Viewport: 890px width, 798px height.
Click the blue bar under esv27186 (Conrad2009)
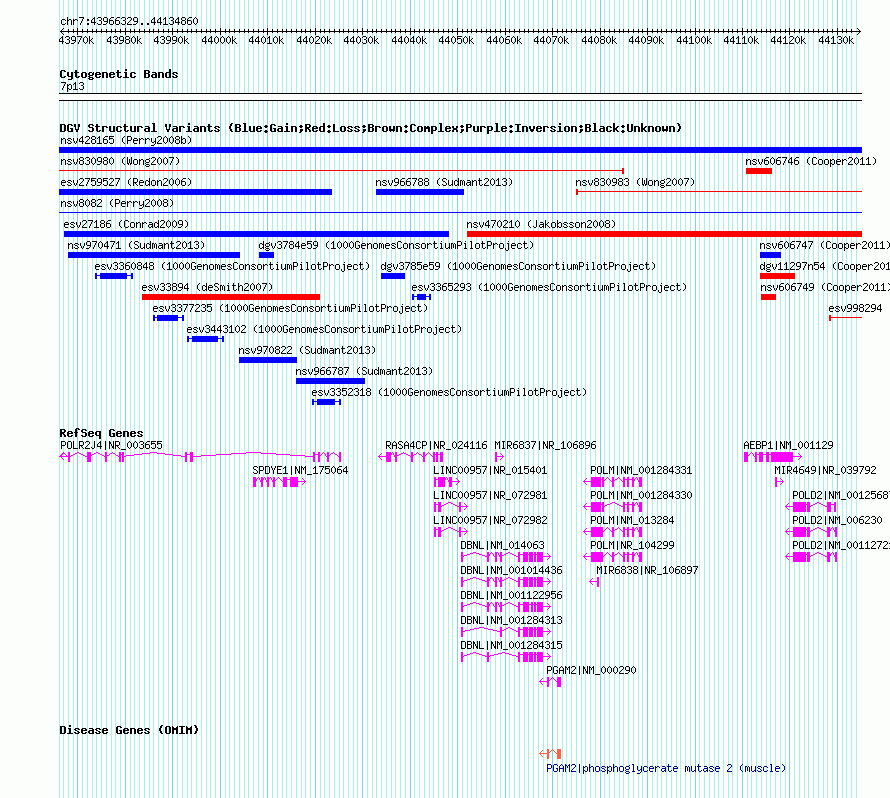[x=257, y=234]
